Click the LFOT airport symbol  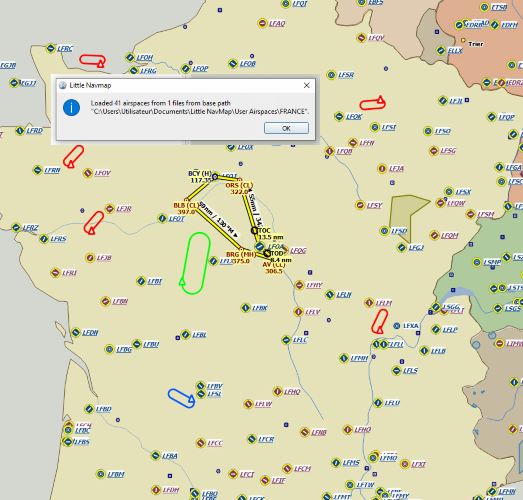coord(162,219)
